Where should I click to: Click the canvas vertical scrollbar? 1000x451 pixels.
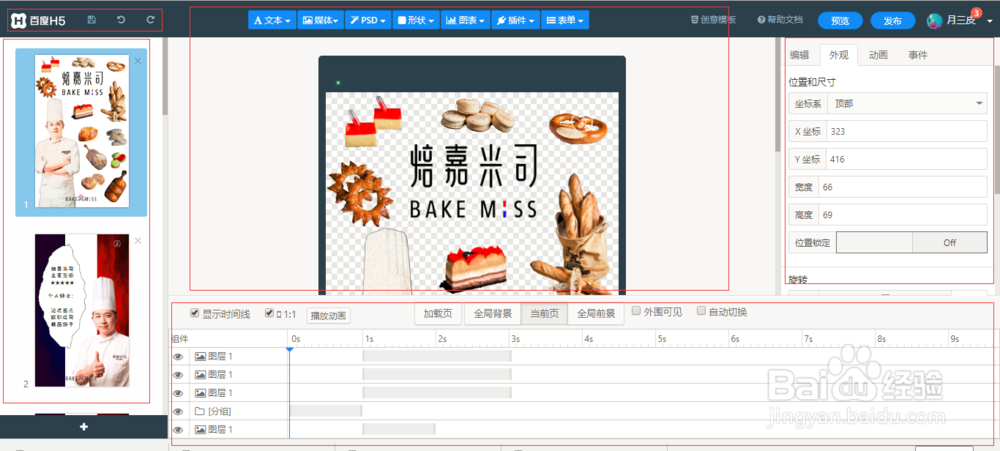[777, 96]
